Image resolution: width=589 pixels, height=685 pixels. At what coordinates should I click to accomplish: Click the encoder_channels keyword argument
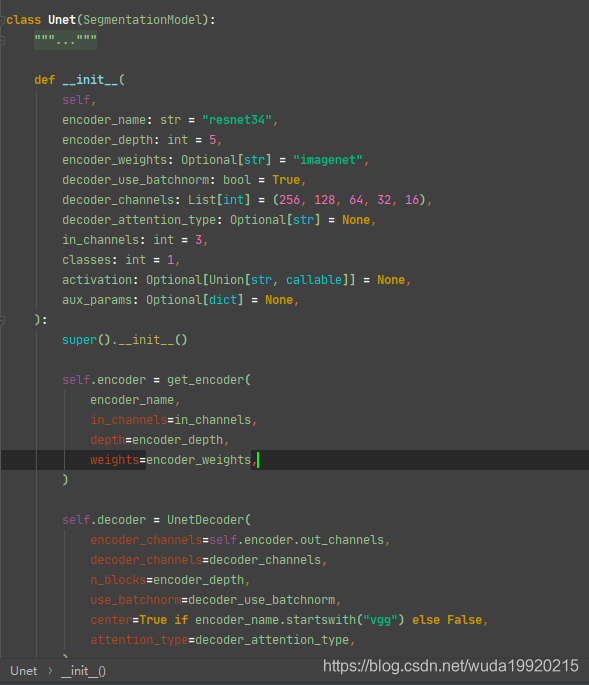click(x=146, y=540)
